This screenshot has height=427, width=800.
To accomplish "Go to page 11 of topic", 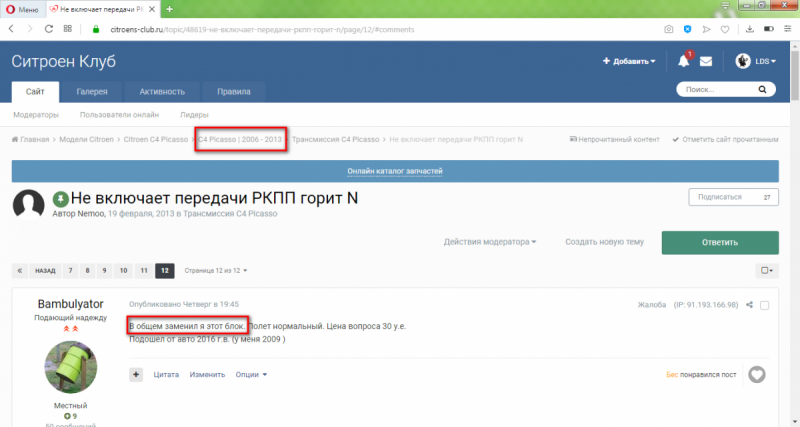I will 144,270.
